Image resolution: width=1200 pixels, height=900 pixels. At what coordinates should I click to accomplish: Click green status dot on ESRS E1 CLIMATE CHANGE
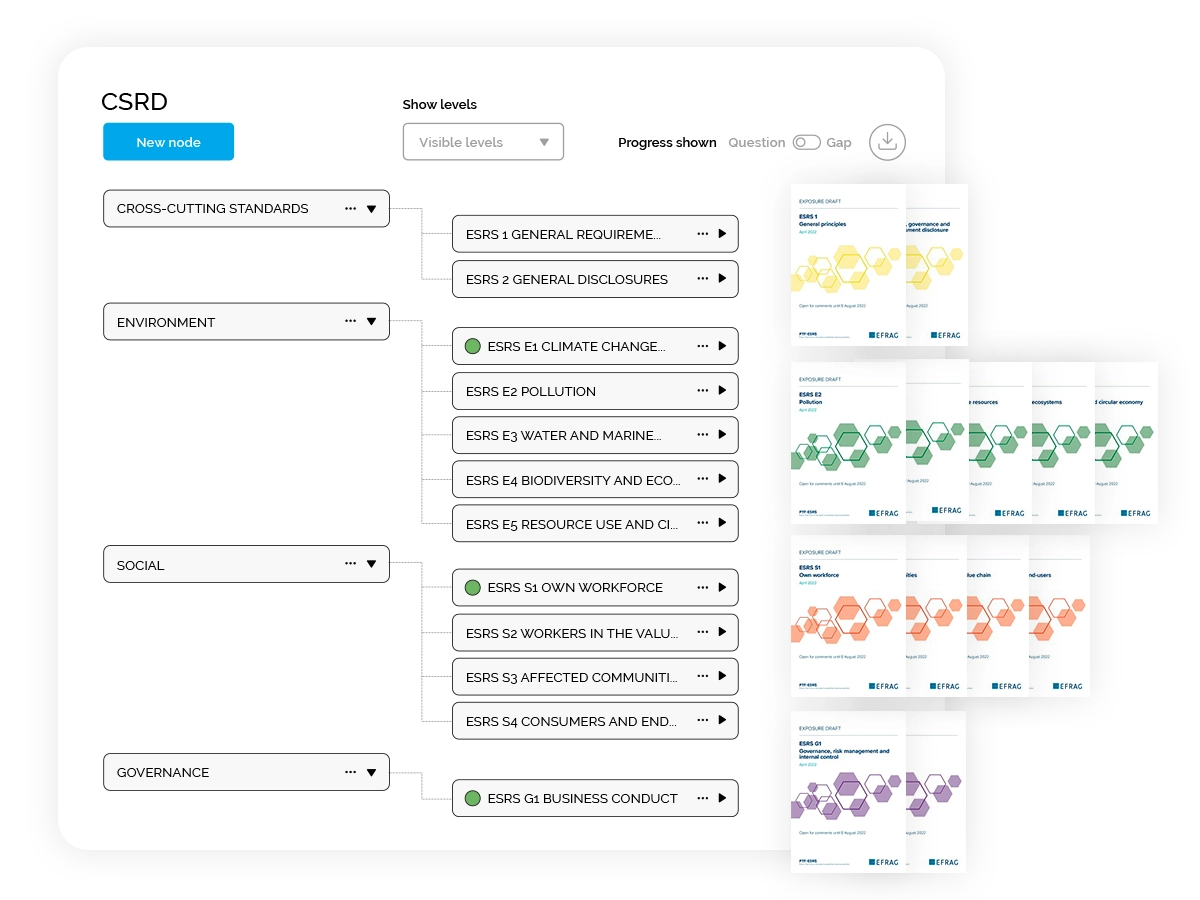click(x=473, y=347)
